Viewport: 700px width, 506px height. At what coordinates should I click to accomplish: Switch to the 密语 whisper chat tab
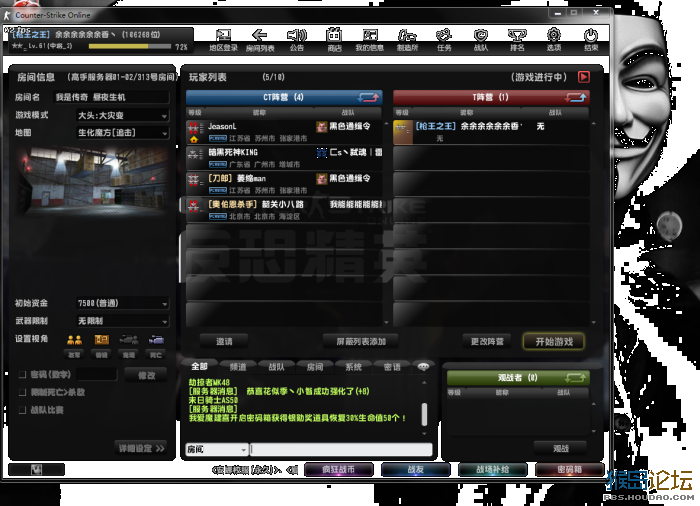tap(392, 367)
